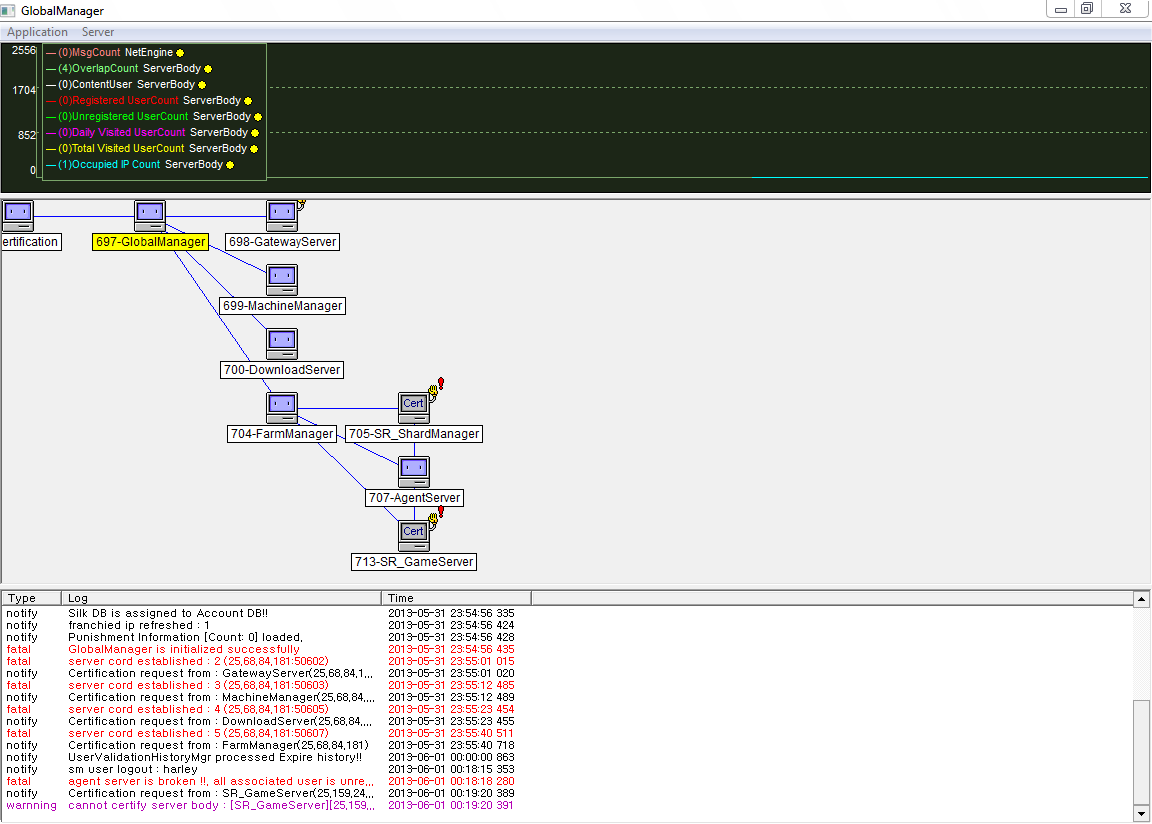
Task: Click the 698-GatewayServer node icon
Action: pyautogui.click(x=282, y=215)
